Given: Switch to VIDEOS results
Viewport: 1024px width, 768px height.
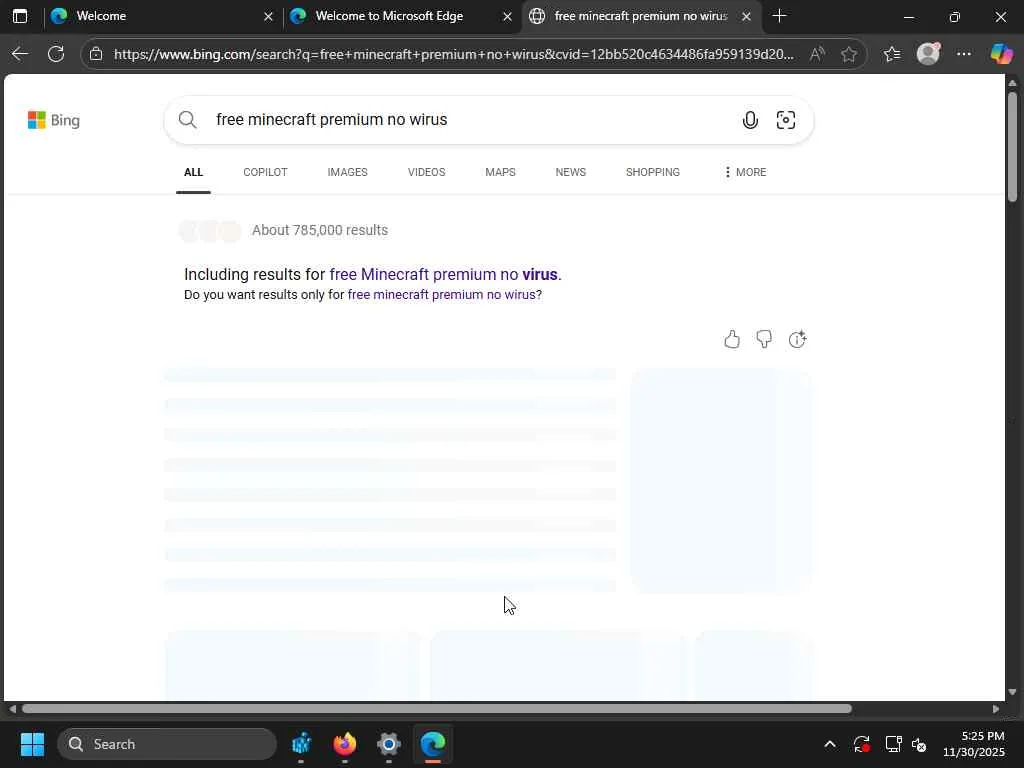Looking at the screenshot, I should coord(426,172).
